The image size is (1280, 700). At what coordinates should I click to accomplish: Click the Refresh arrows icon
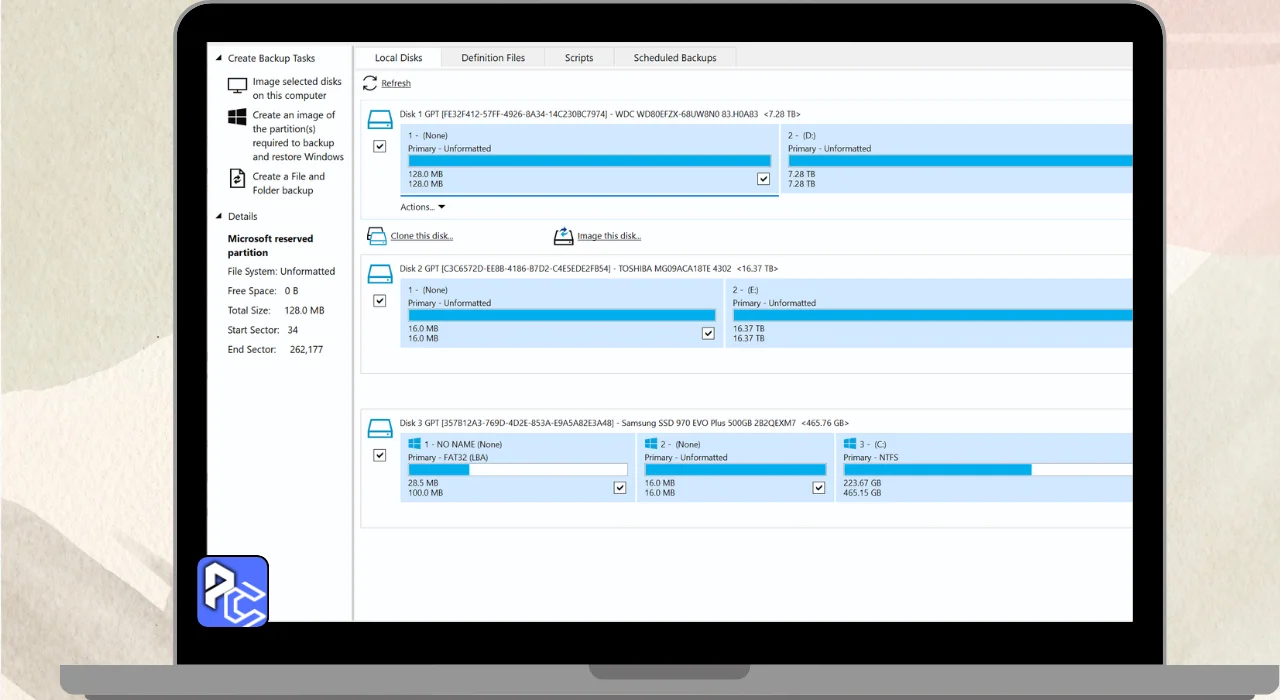pyautogui.click(x=370, y=83)
